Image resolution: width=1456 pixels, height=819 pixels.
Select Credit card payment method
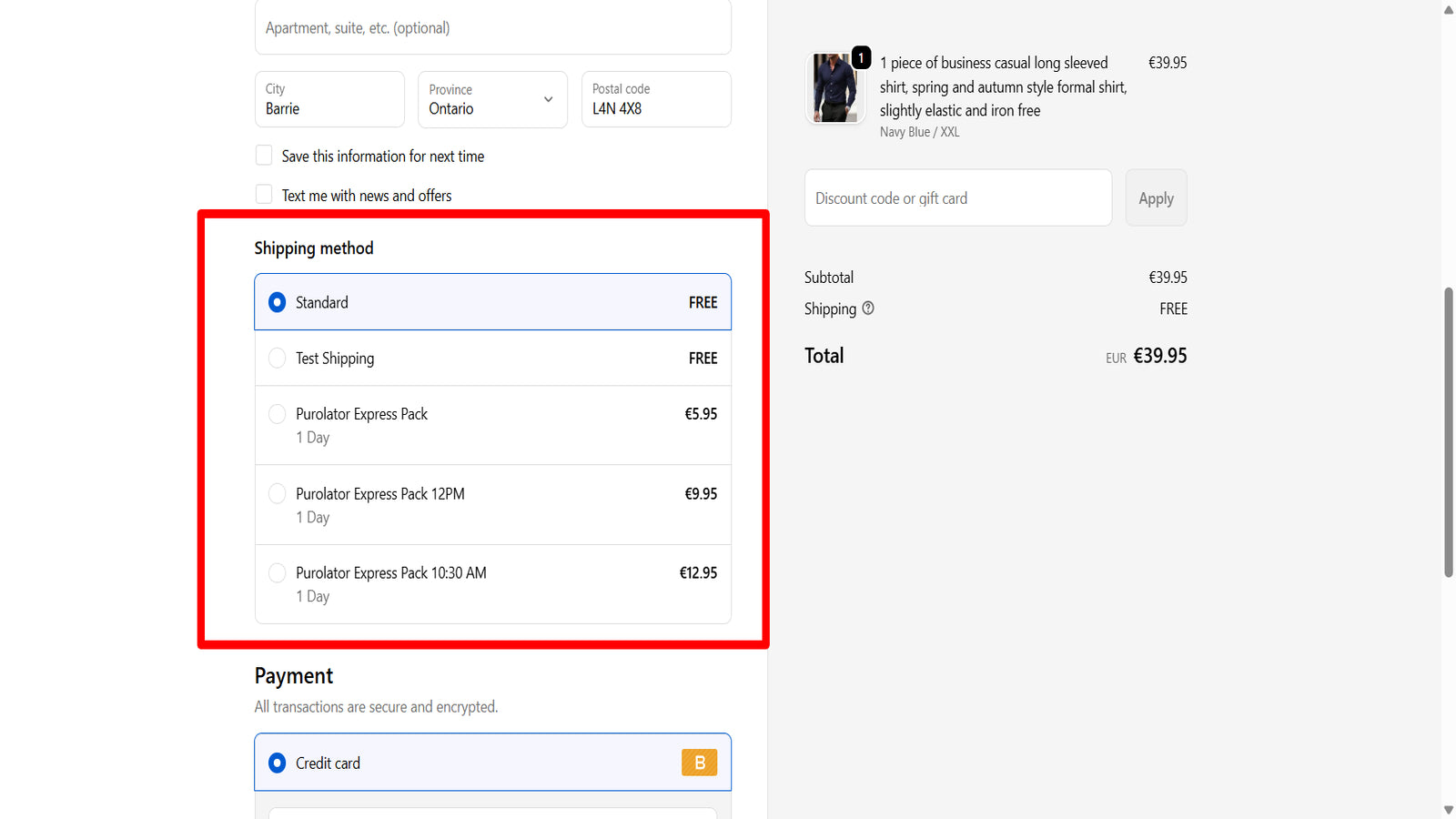pyautogui.click(x=493, y=763)
